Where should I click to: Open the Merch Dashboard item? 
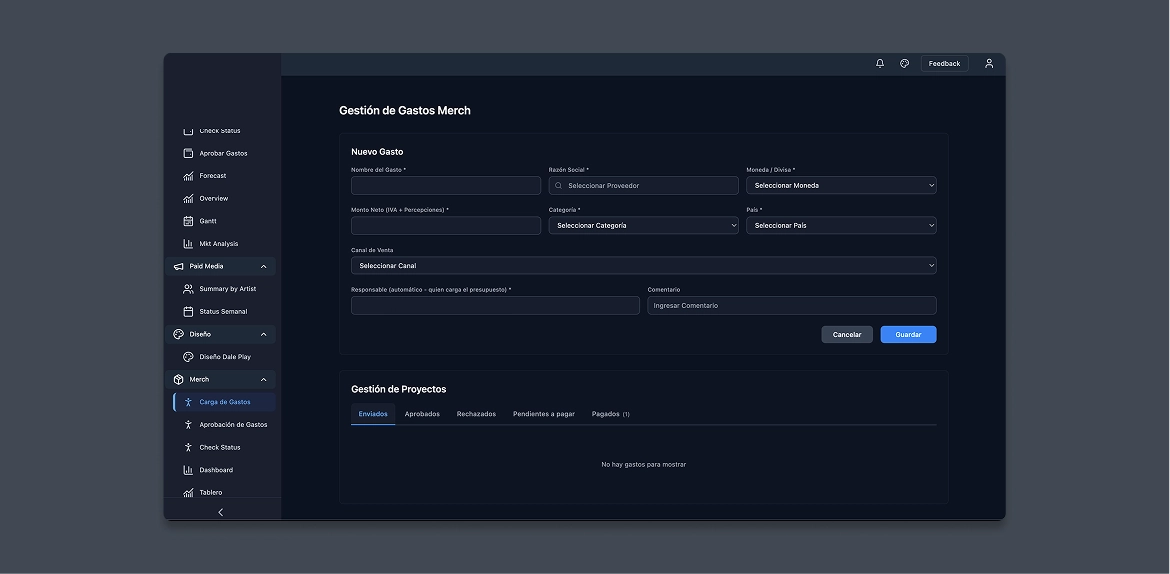point(216,470)
